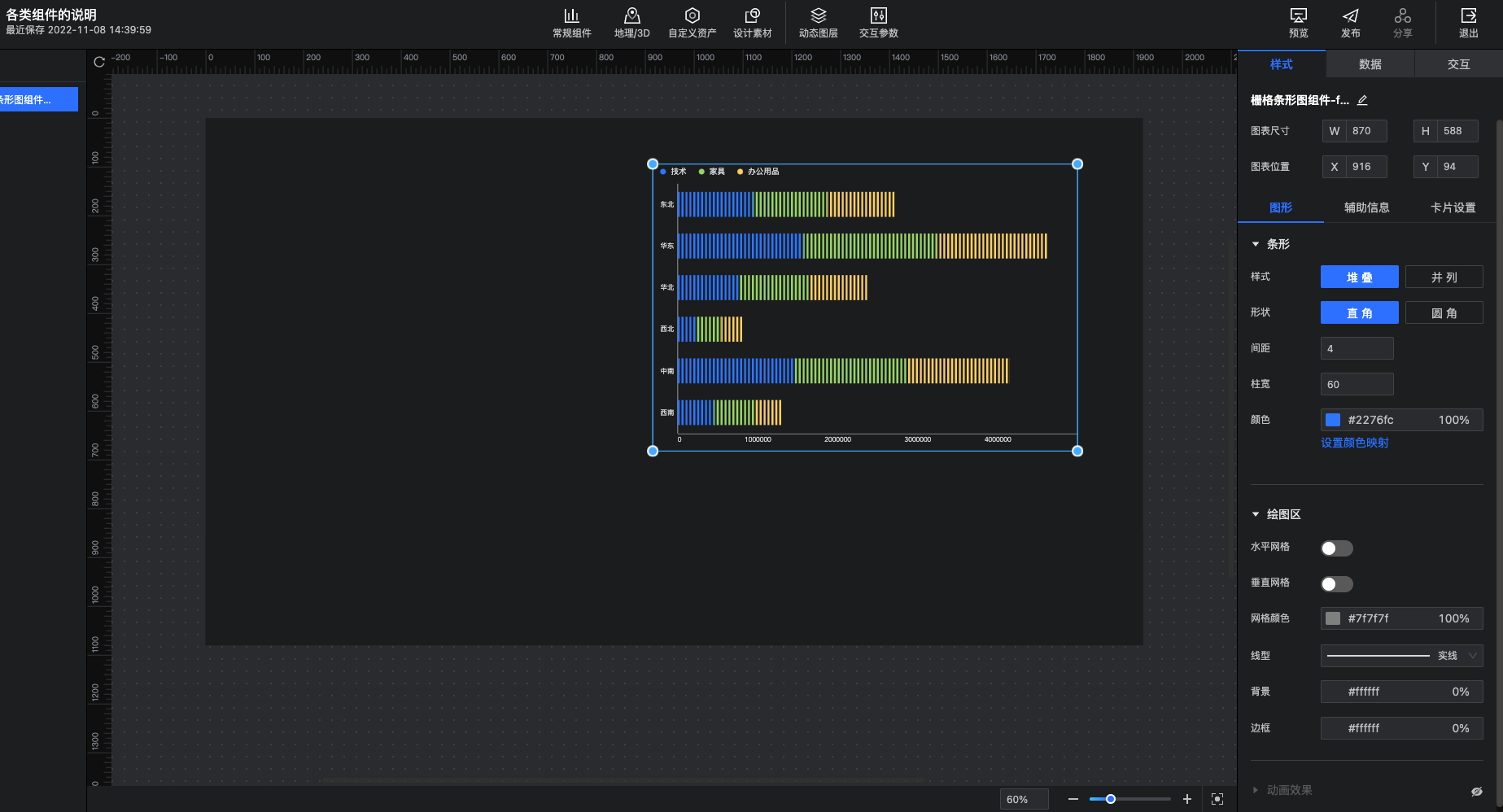This screenshot has height=812, width=1503.
Task: Click the 100% opacity value for 颜色
Action: [1453, 420]
